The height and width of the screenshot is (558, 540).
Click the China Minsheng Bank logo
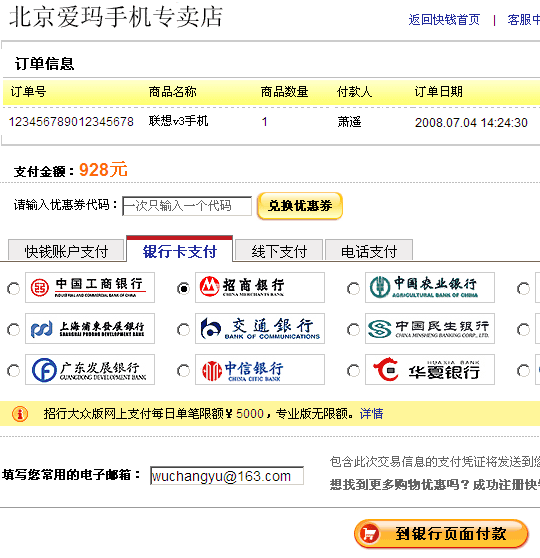tap(430, 328)
